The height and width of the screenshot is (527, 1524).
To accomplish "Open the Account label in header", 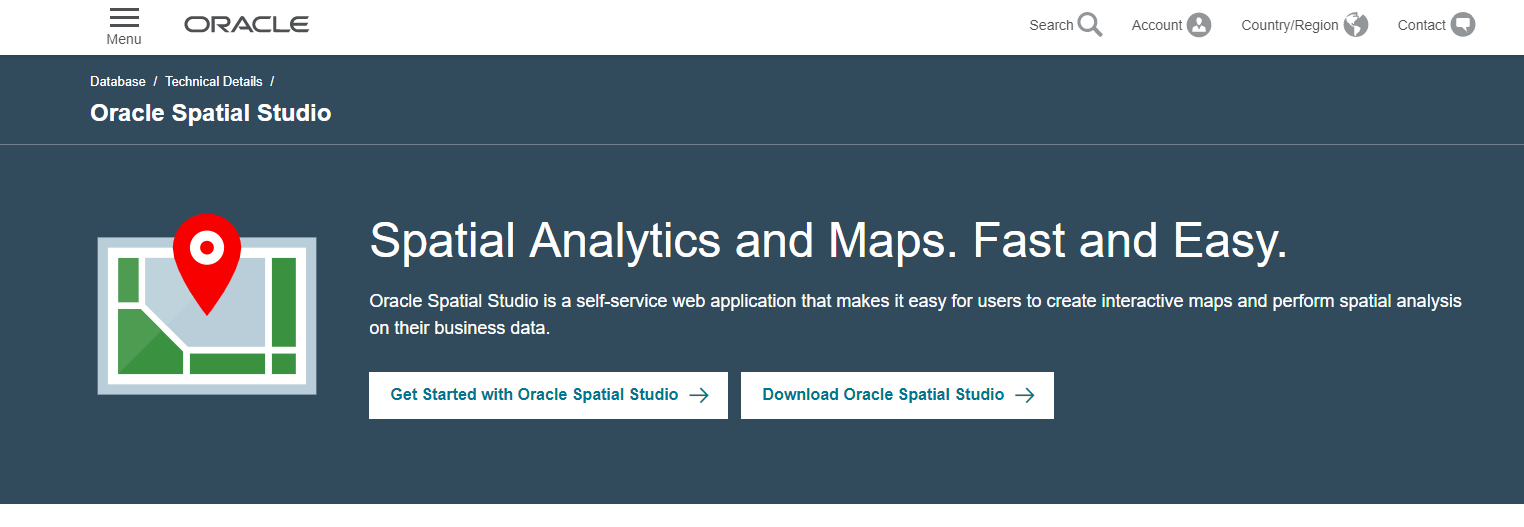I will tap(1157, 26).
